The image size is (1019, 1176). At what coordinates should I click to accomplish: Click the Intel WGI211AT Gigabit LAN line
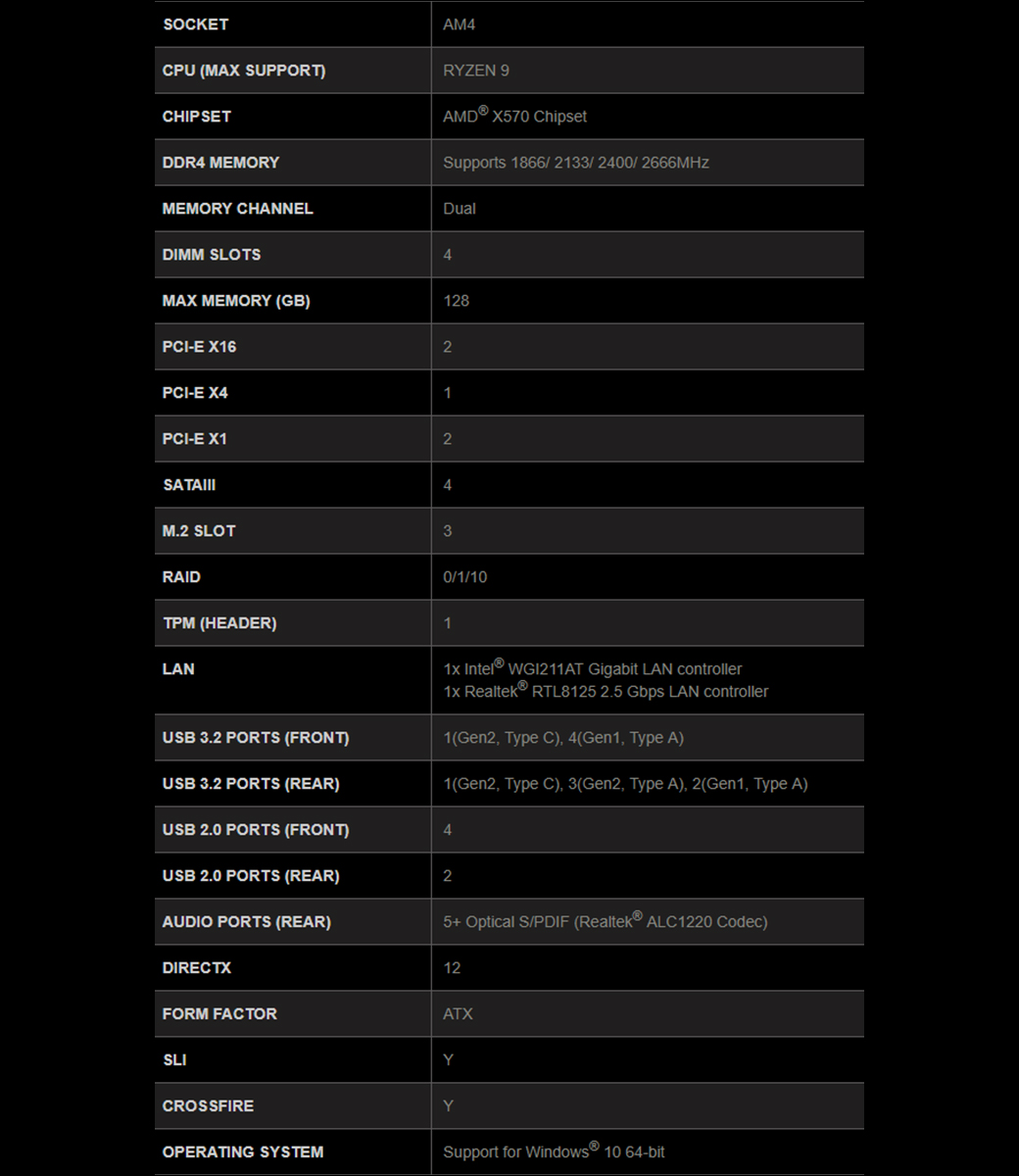point(592,669)
